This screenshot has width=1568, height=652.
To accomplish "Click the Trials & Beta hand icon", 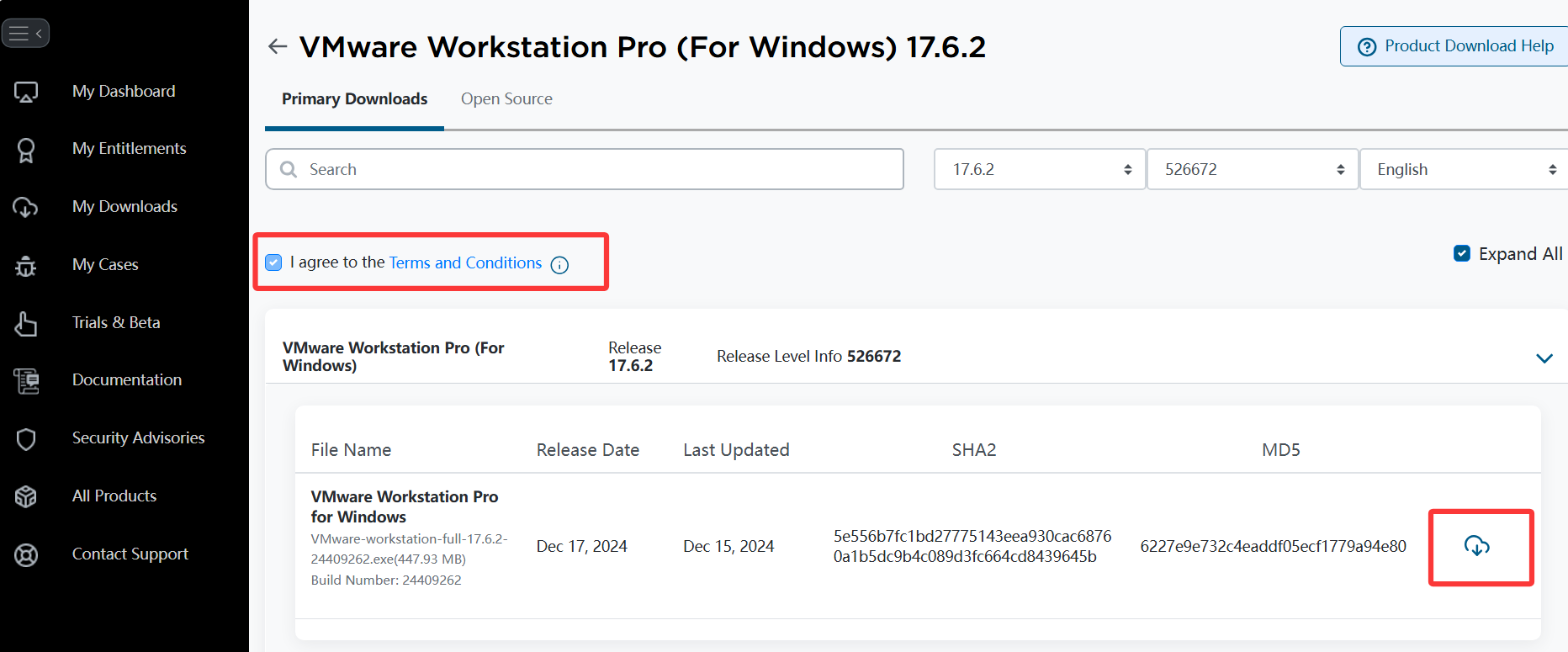I will coord(26,323).
